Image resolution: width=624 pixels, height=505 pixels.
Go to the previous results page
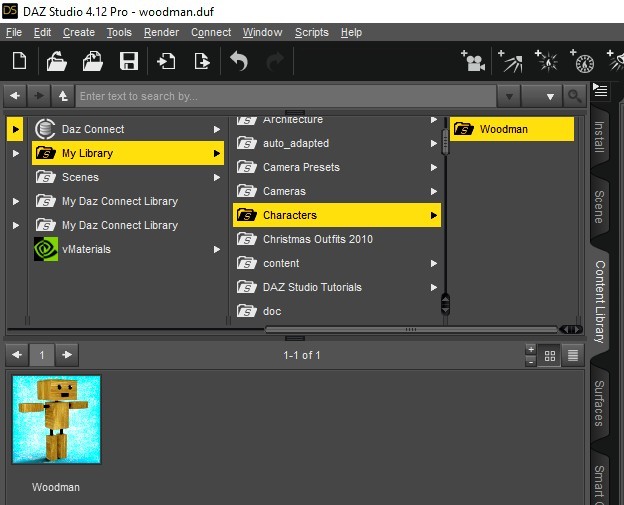[17, 355]
